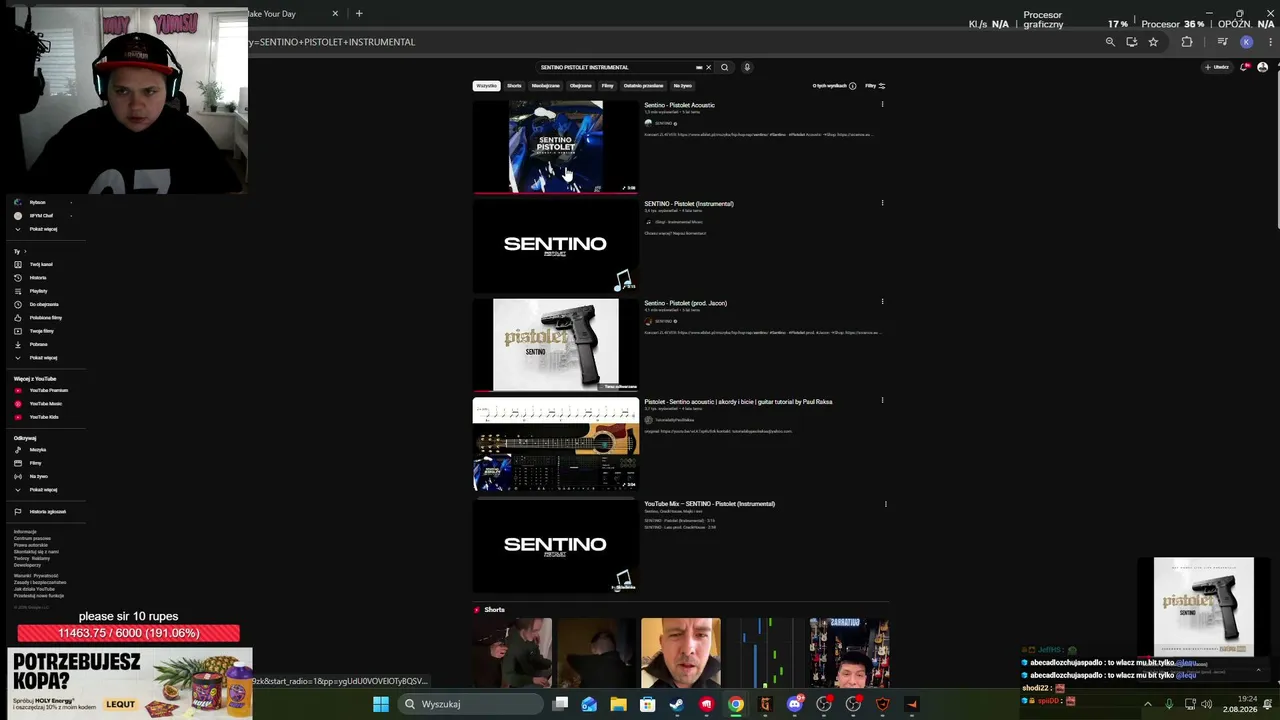1280x720 pixels.
Task: Open more options for the guitar tutorial video
Action: click(882, 400)
